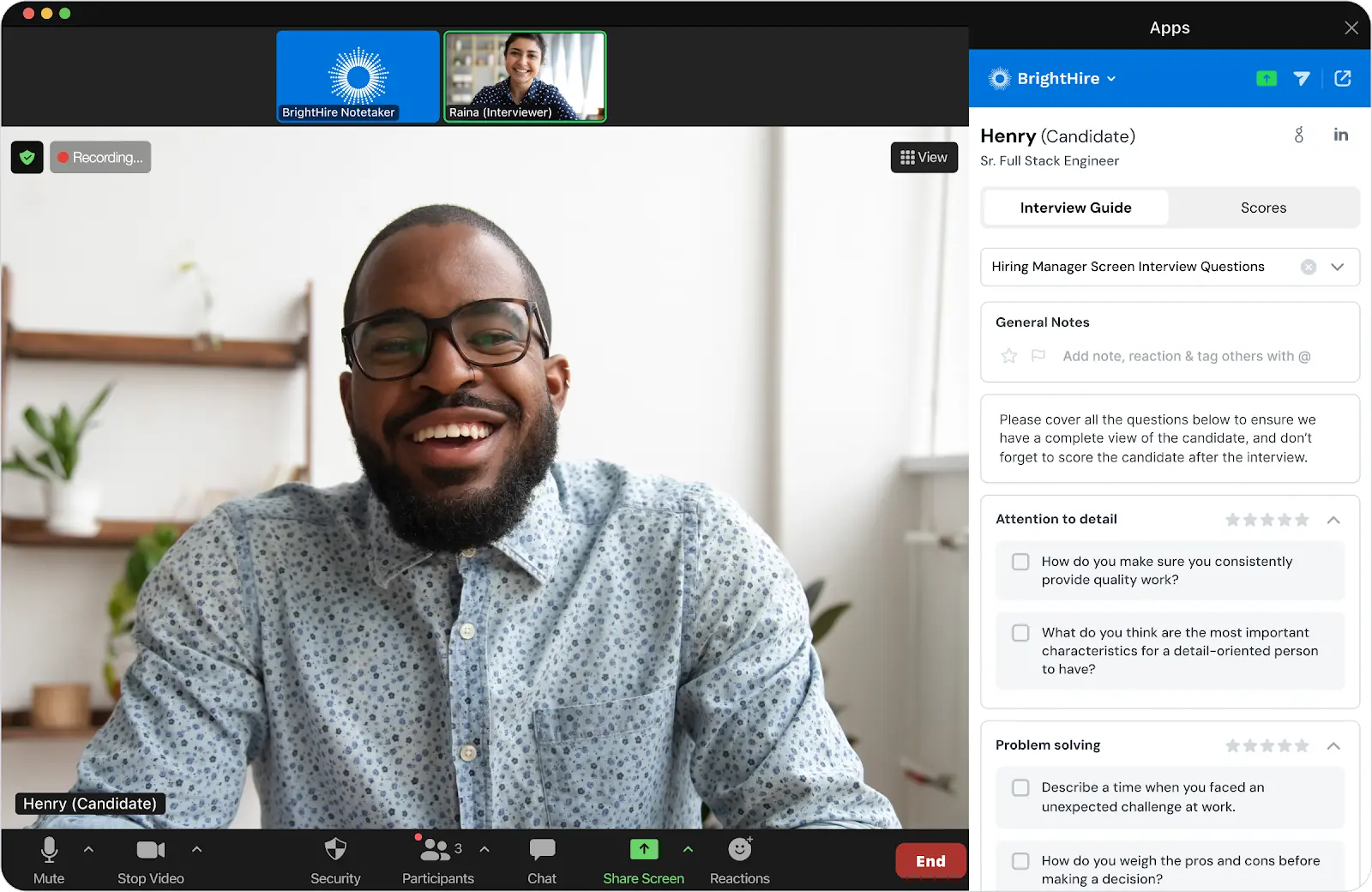Click the Mute microphone icon
Screen dimensions: 1372x892
pyautogui.click(x=49, y=850)
